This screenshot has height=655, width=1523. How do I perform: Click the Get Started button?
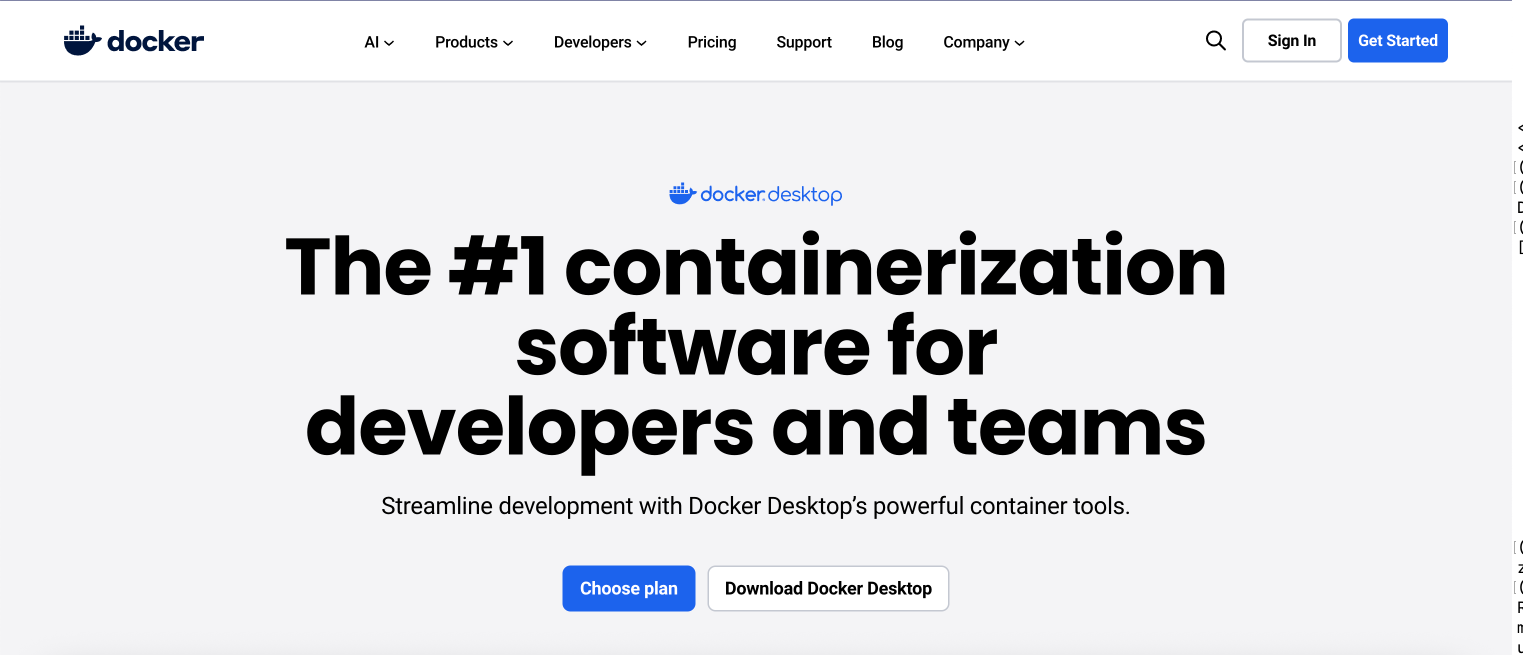tap(1397, 41)
